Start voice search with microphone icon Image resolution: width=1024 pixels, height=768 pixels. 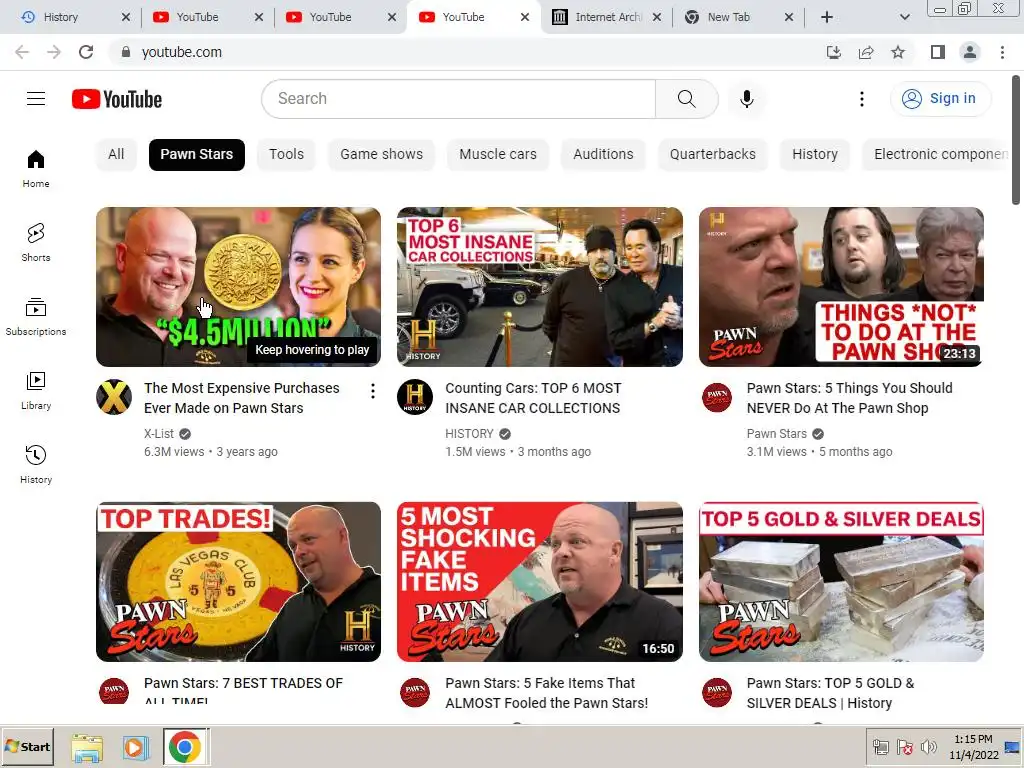(746, 99)
